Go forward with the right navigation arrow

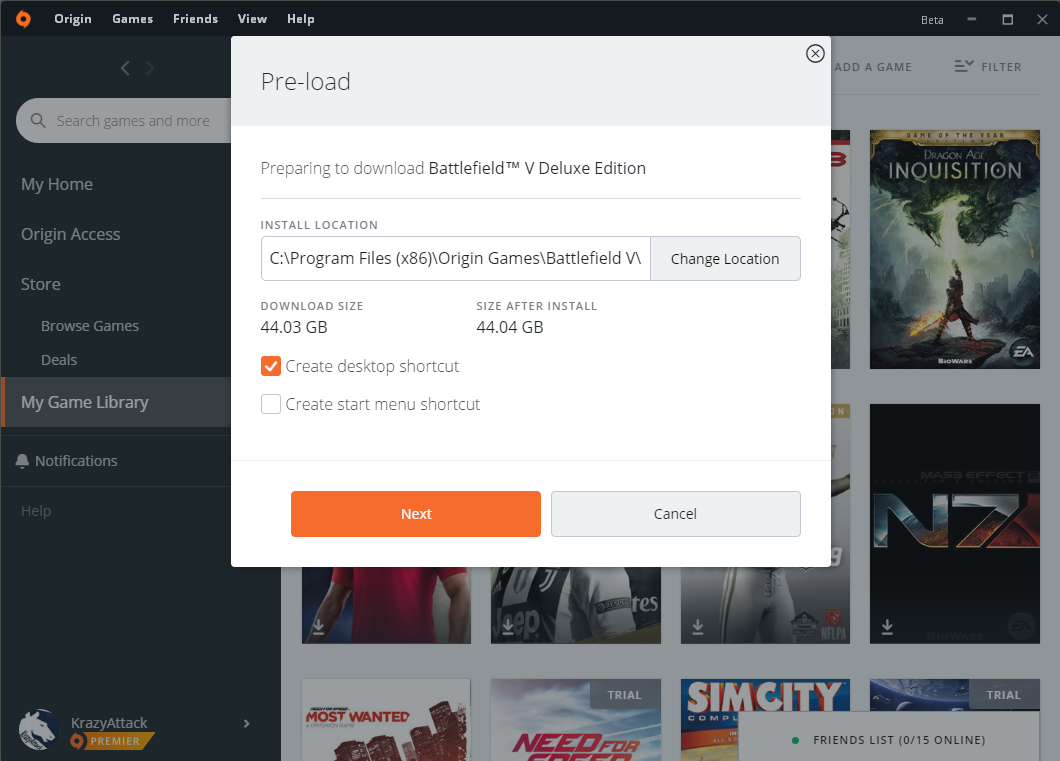click(150, 68)
